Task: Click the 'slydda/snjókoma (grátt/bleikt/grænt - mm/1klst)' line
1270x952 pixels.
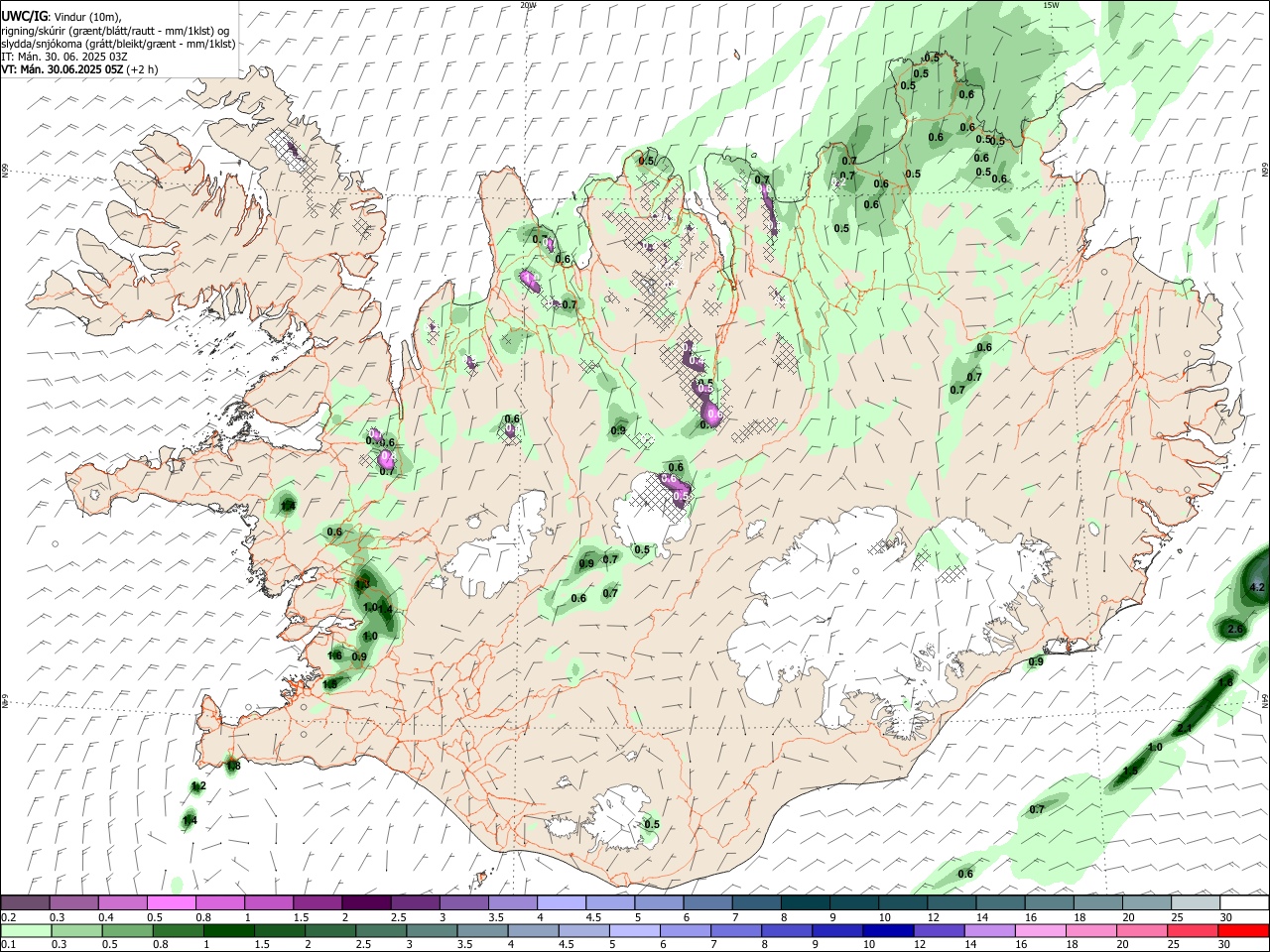Action: 118,44
